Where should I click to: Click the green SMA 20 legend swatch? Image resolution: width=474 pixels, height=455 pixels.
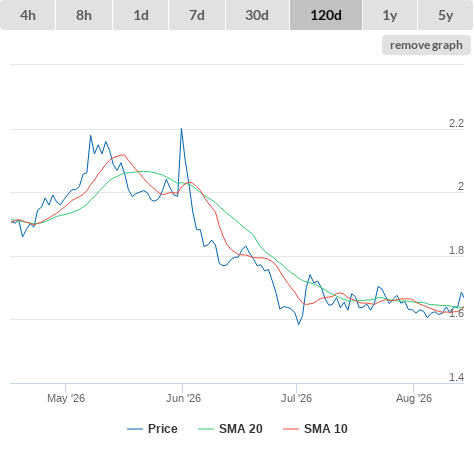(x=206, y=429)
